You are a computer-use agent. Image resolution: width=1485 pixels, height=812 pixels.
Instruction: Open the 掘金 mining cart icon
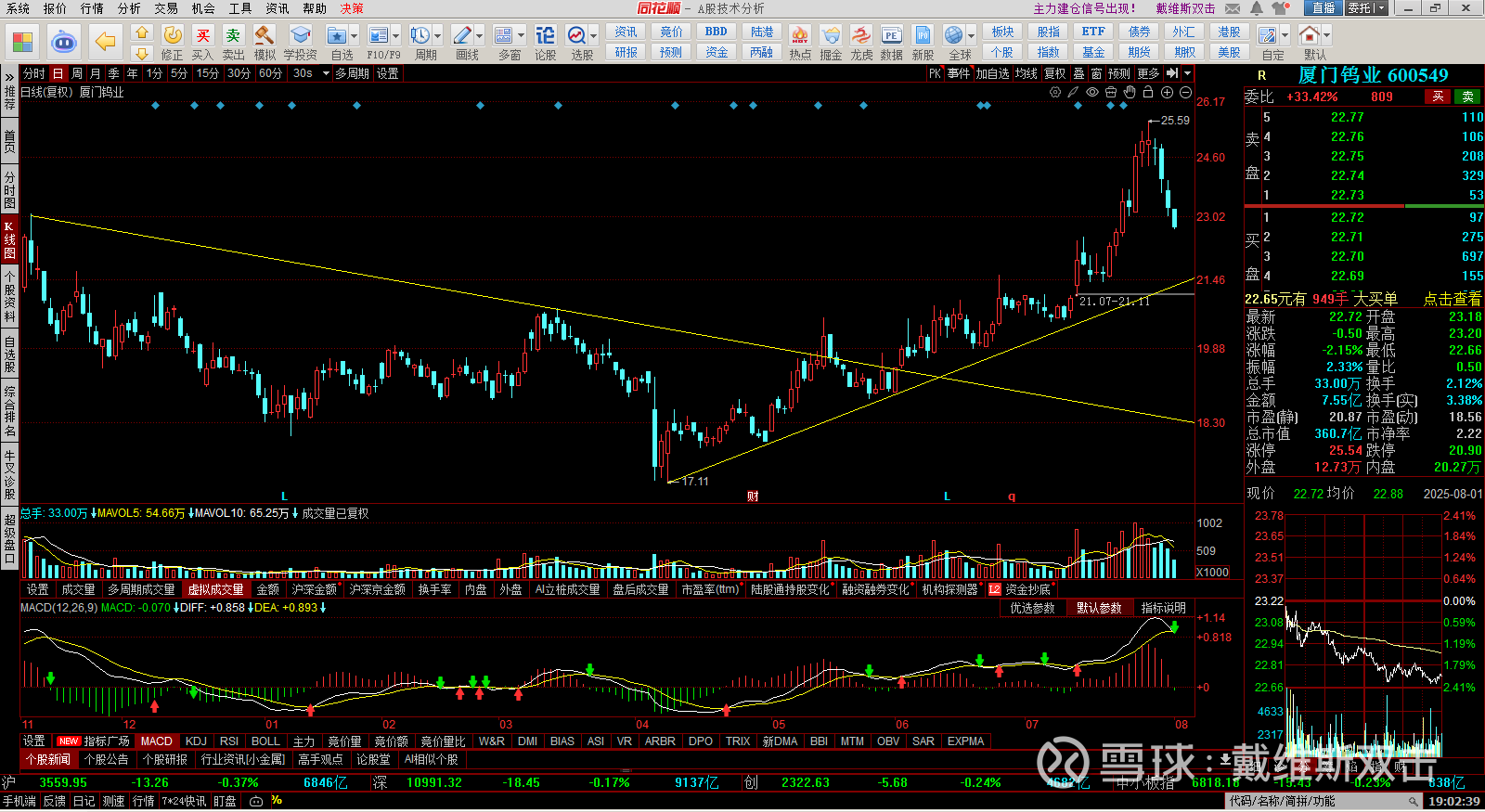[x=831, y=36]
